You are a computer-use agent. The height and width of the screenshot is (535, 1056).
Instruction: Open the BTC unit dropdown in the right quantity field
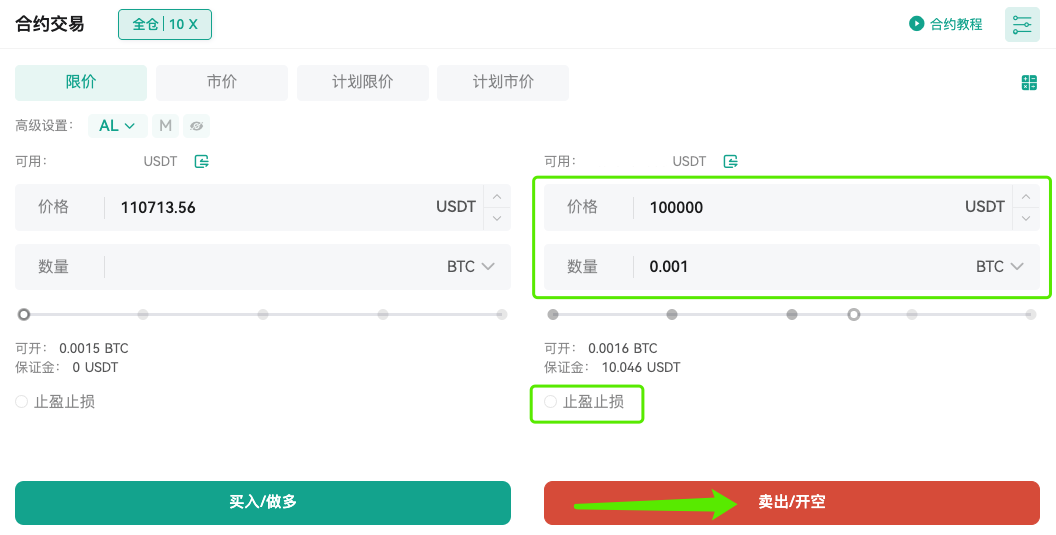pyautogui.click(x=999, y=267)
